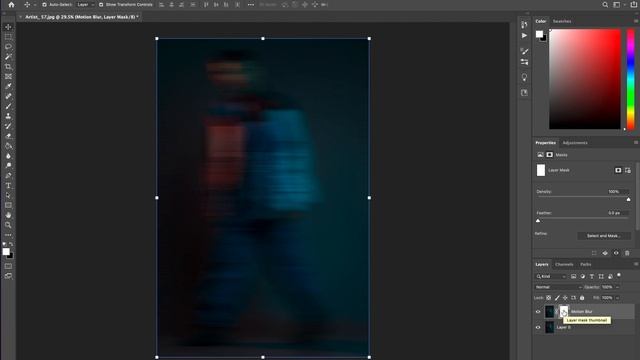640x360 pixels.
Task: Open the workspace switcher icon
Action: 616,5
